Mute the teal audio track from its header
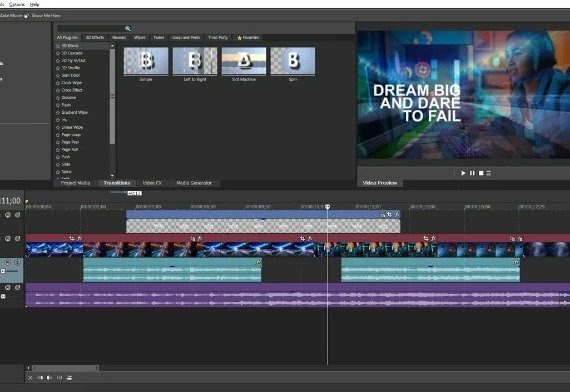570x392 pixels. click(8, 262)
